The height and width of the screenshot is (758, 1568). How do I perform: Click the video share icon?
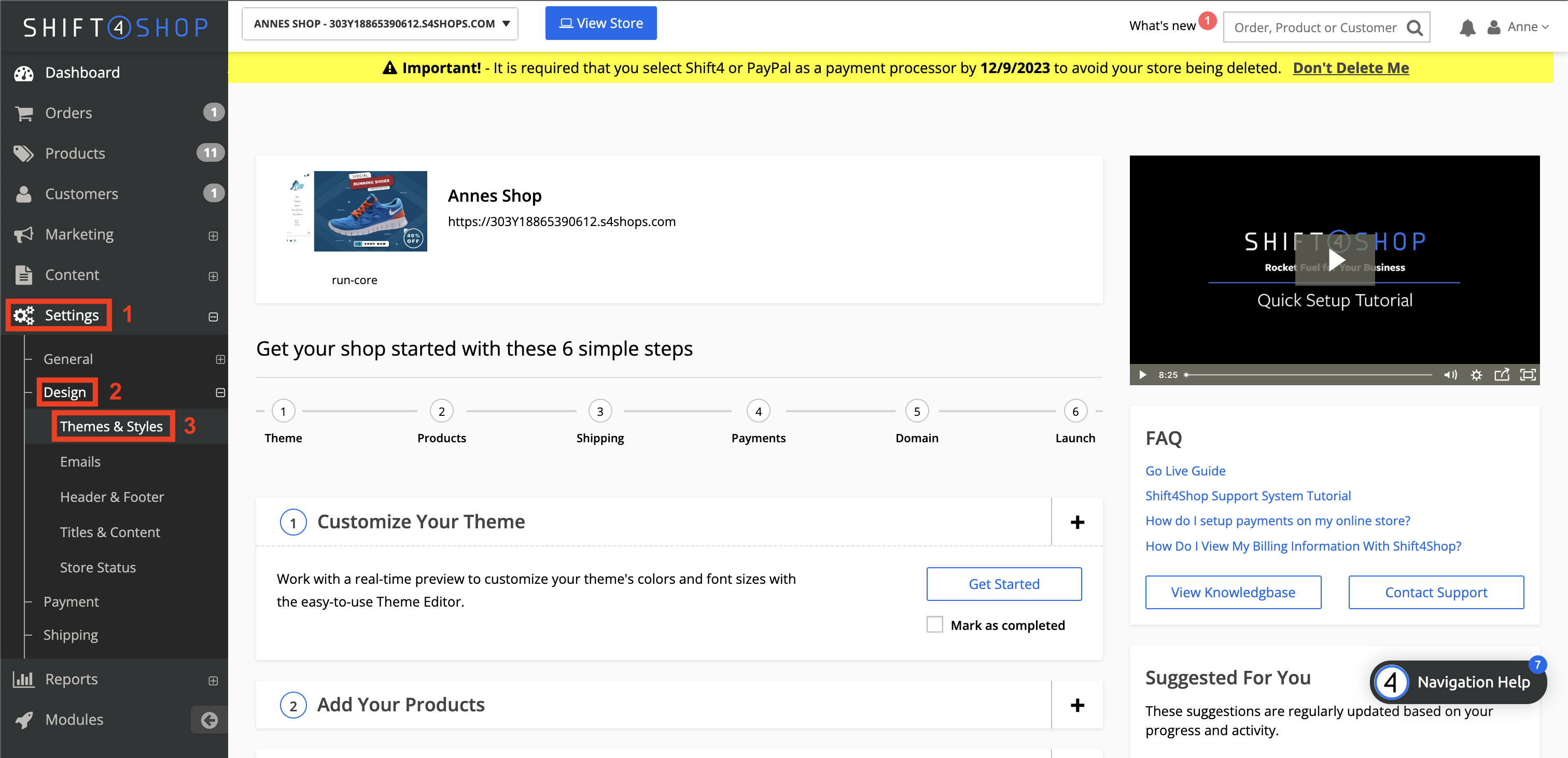point(1502,374)
